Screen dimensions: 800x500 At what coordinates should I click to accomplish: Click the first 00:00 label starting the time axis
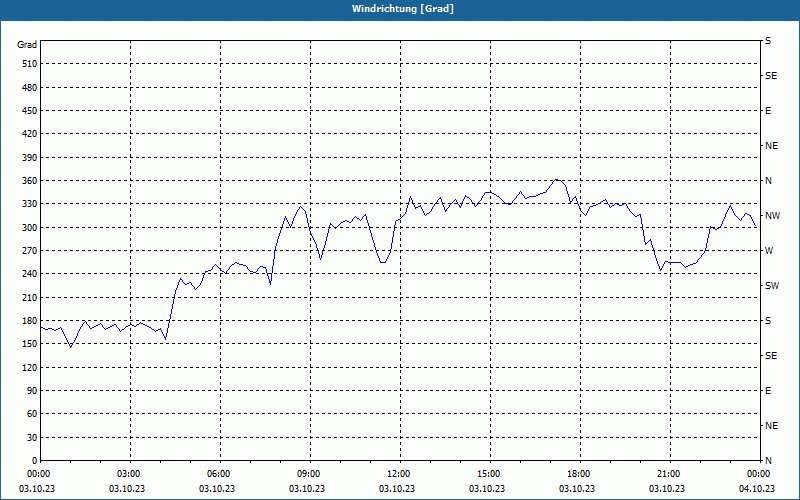41,474
